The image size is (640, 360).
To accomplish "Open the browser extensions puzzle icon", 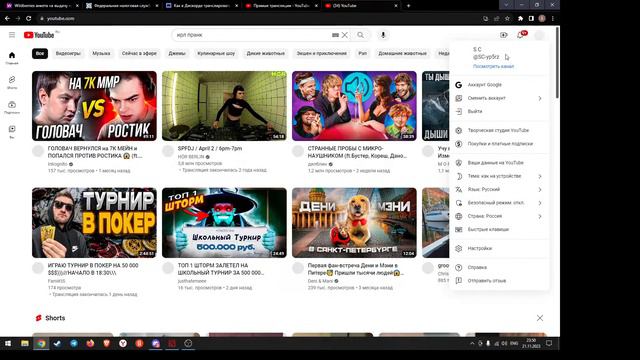I will point(520,18).
